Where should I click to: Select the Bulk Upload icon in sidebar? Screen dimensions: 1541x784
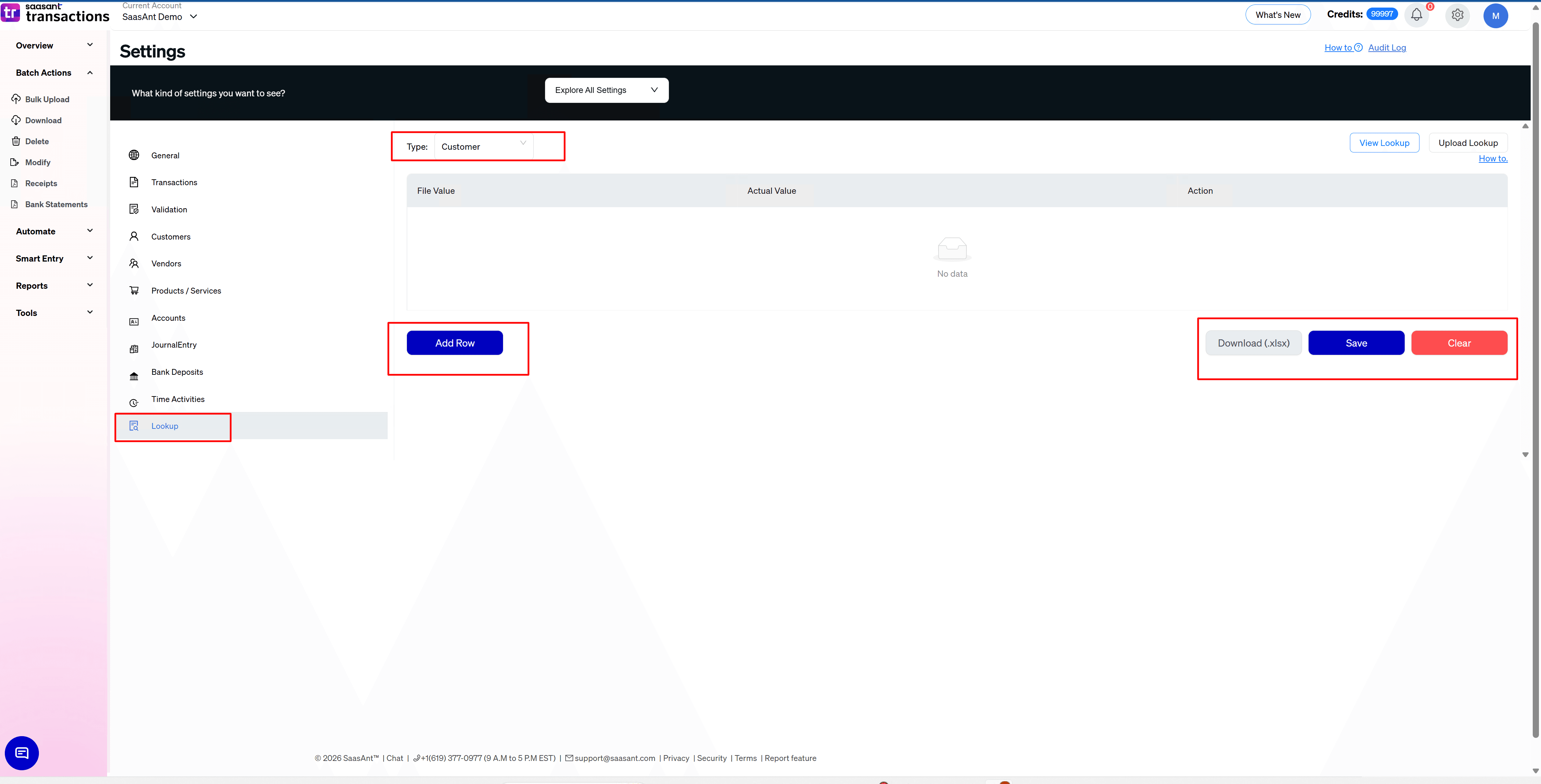point(16,99)
